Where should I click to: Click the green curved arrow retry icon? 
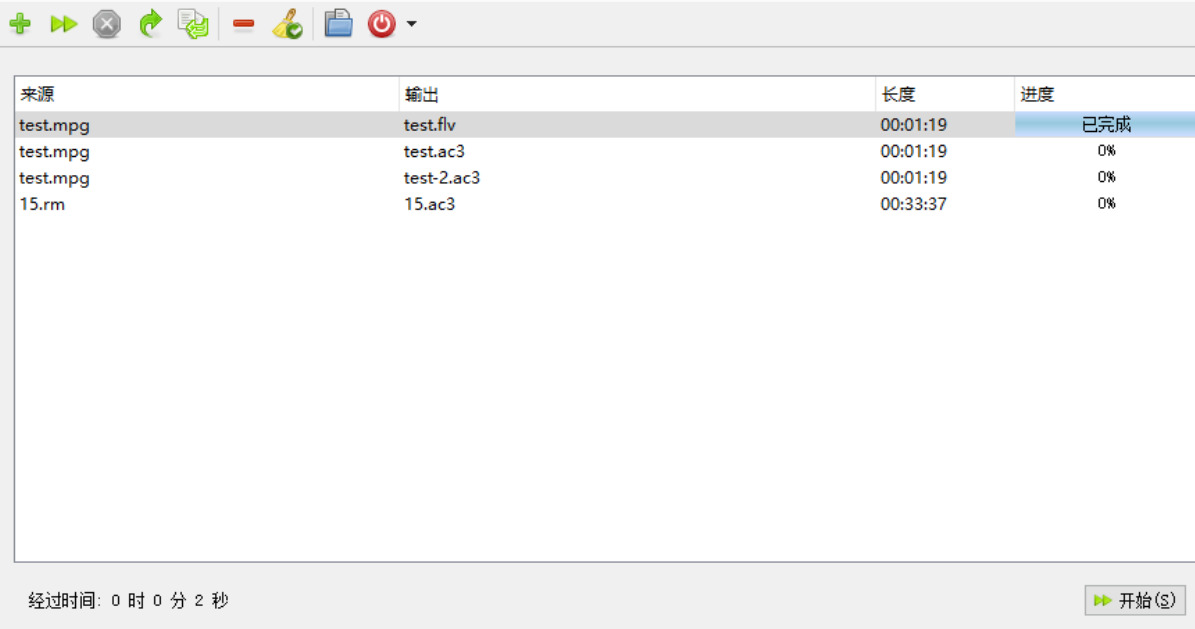(x=151, y=24)
